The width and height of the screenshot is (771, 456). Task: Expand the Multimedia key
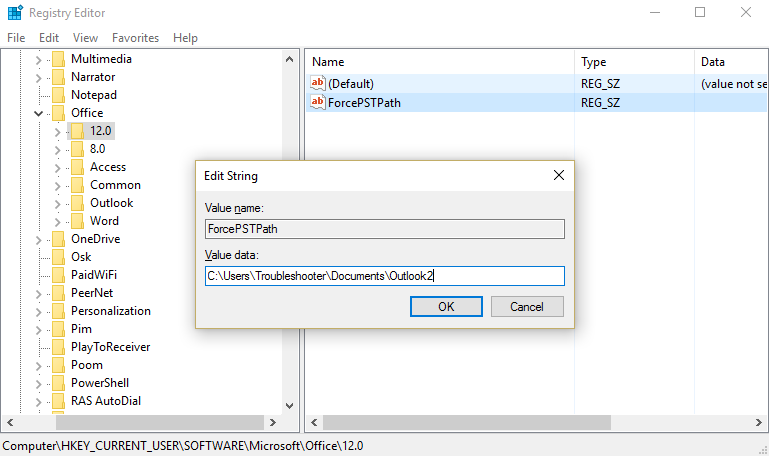[x=38, y=60]
